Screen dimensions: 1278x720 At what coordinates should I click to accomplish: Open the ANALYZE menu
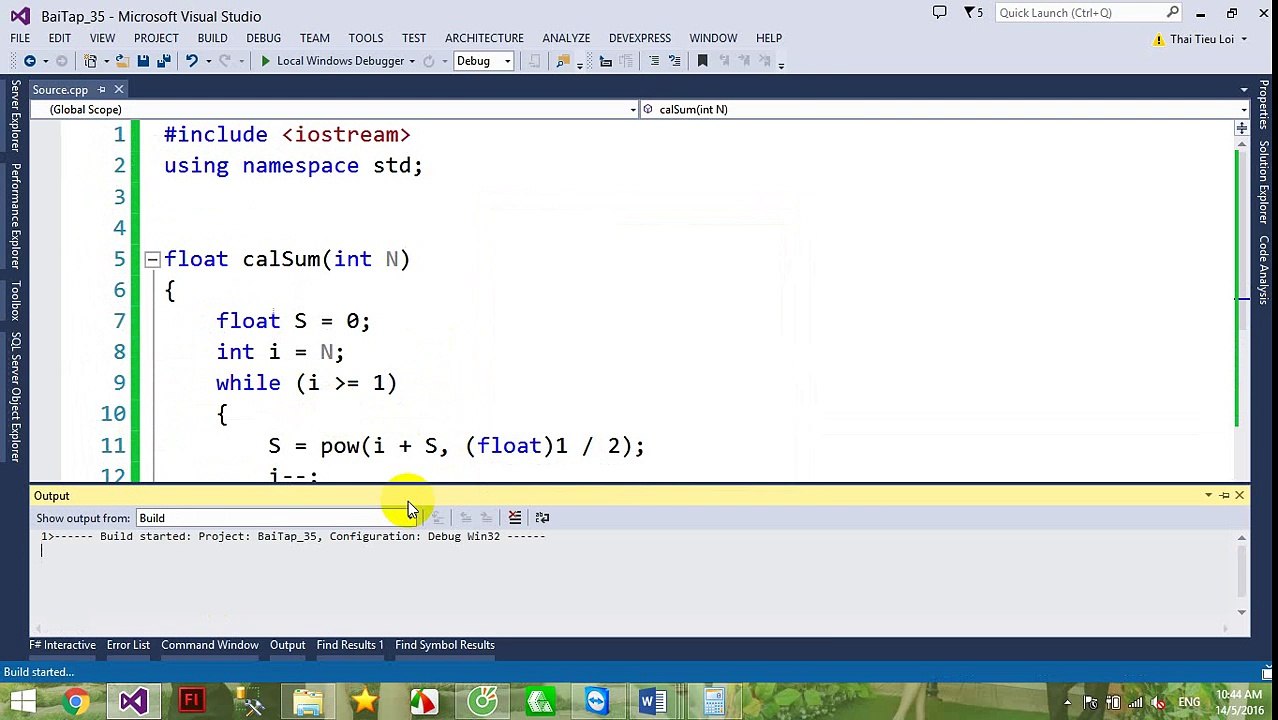[x=566, y=38]
